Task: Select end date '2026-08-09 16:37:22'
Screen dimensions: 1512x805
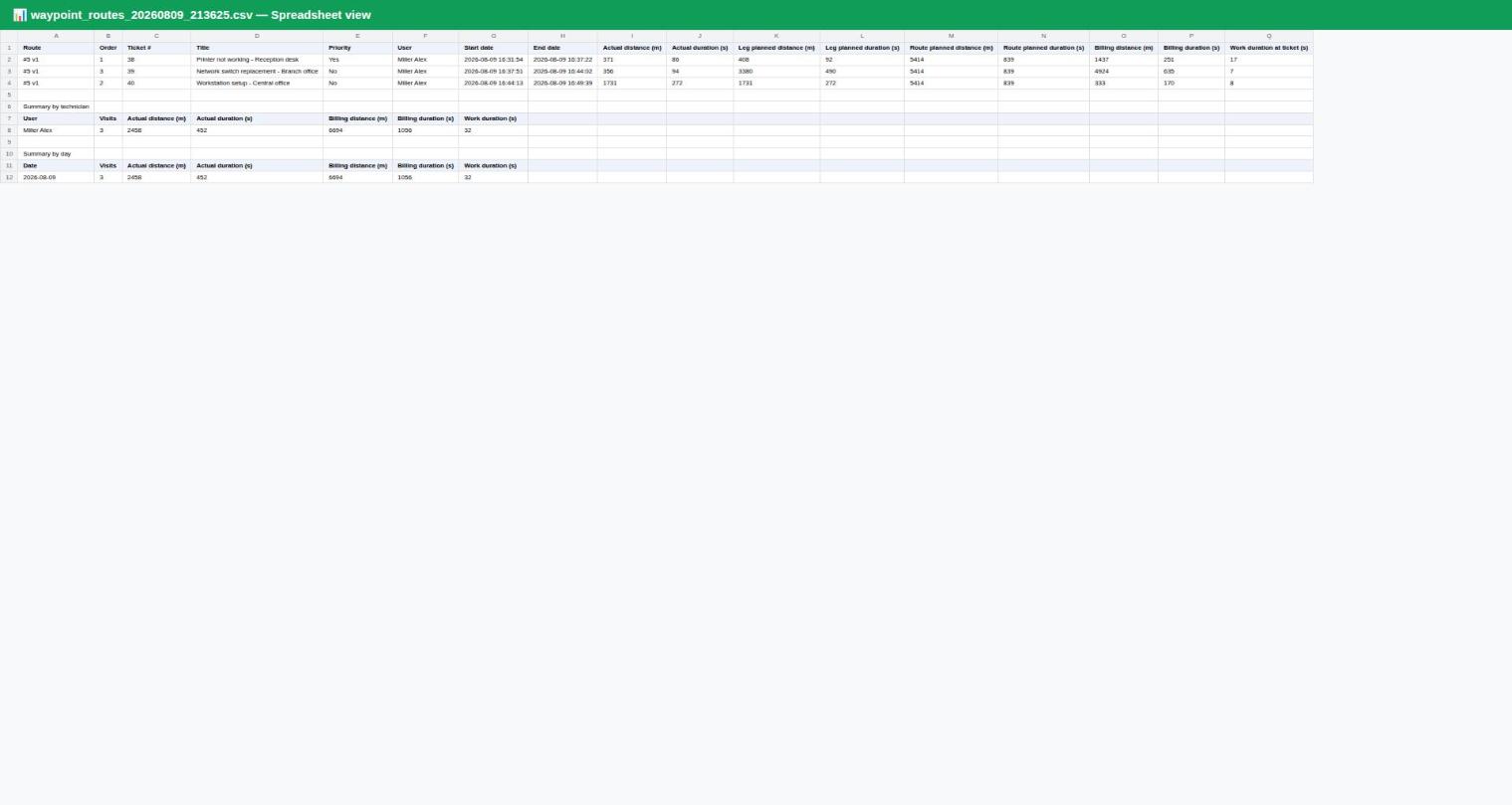Action: [x=562, y=60]
